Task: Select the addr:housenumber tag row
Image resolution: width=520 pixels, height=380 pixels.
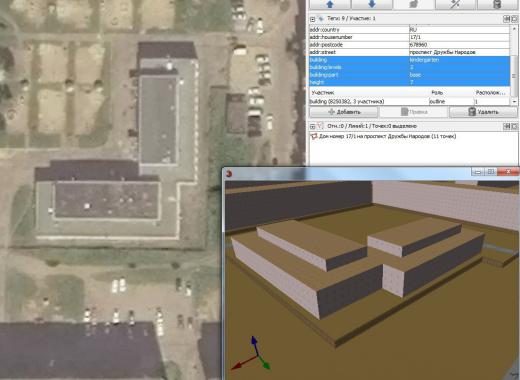Action: point(409,37)
